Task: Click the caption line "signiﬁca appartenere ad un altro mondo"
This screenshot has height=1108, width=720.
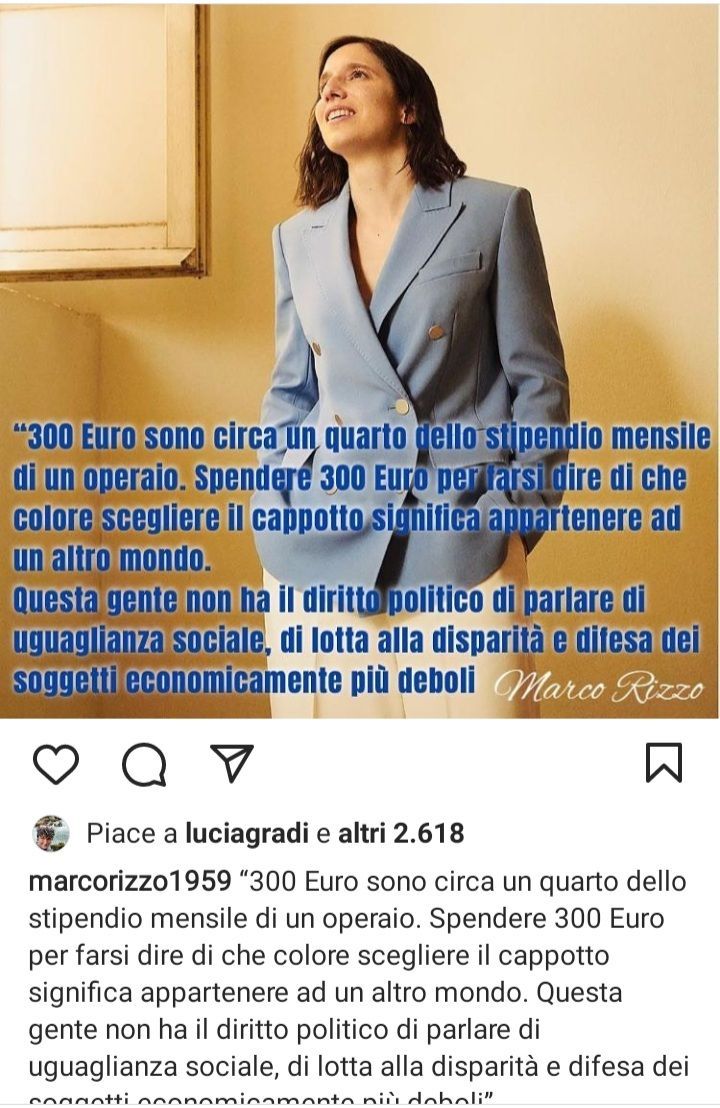Action: tap(278, 993)
